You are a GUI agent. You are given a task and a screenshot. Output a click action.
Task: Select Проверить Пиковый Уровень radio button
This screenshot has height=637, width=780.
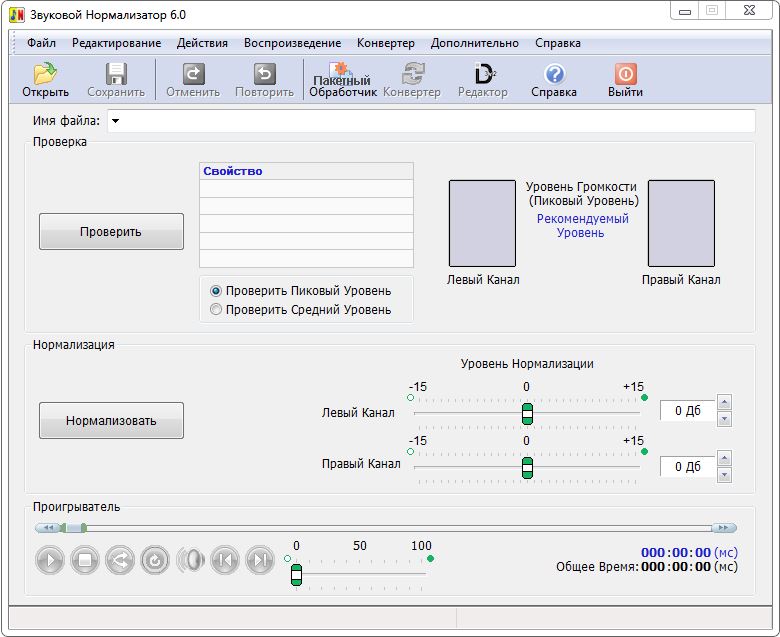pyautogui.click(x=215, y=291)
